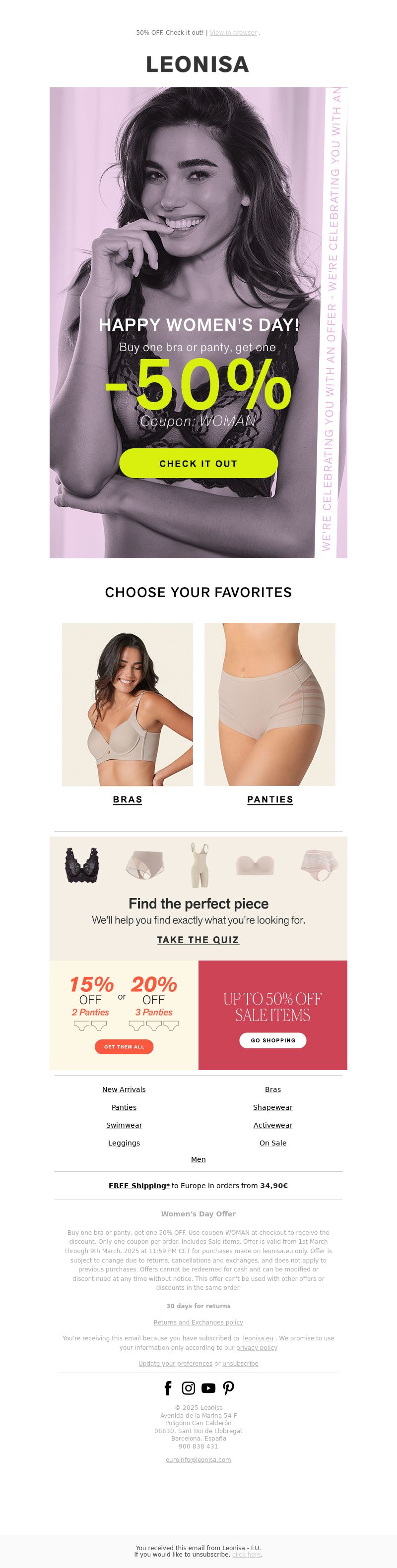Image resolution: width=397 pixels, height=1568 pixels.
Task: Open Leonisa's Facebook page icon
Action: [168, 1388]
